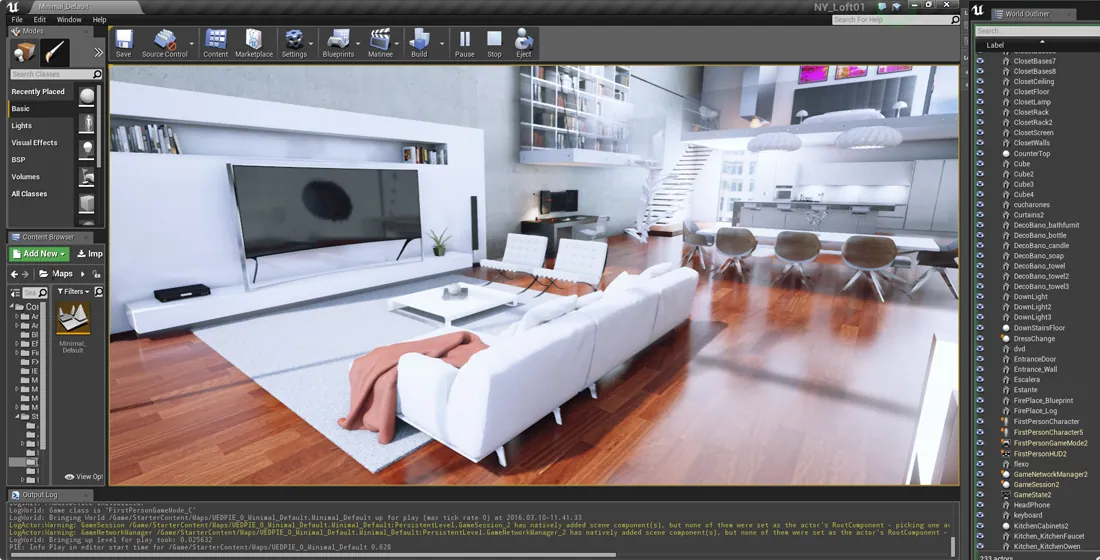Click the Unreal logo above World Outliner

(x=978, y=11)
